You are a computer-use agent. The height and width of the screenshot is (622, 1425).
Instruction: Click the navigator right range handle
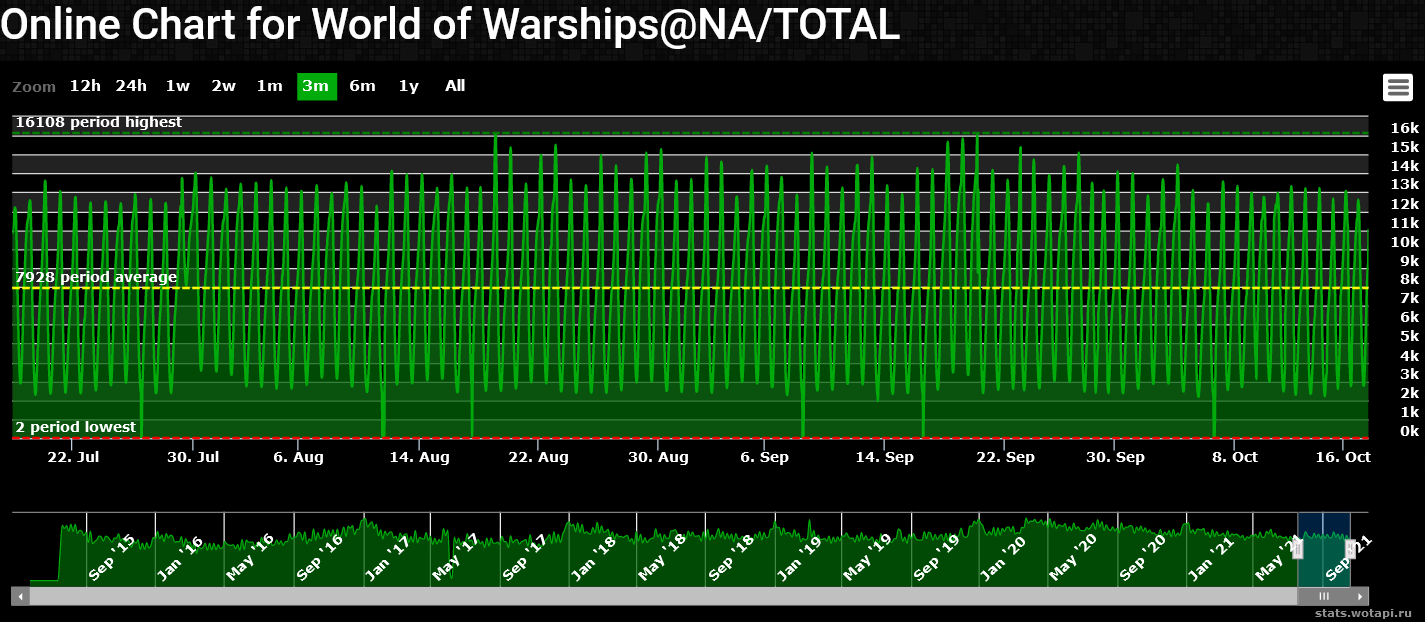1350,548
